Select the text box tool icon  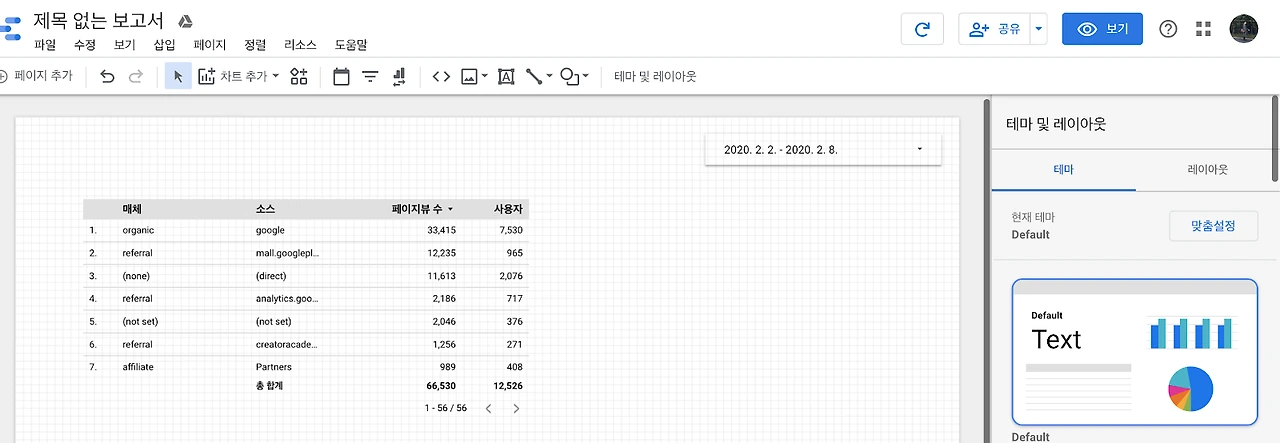click(505, 76)
